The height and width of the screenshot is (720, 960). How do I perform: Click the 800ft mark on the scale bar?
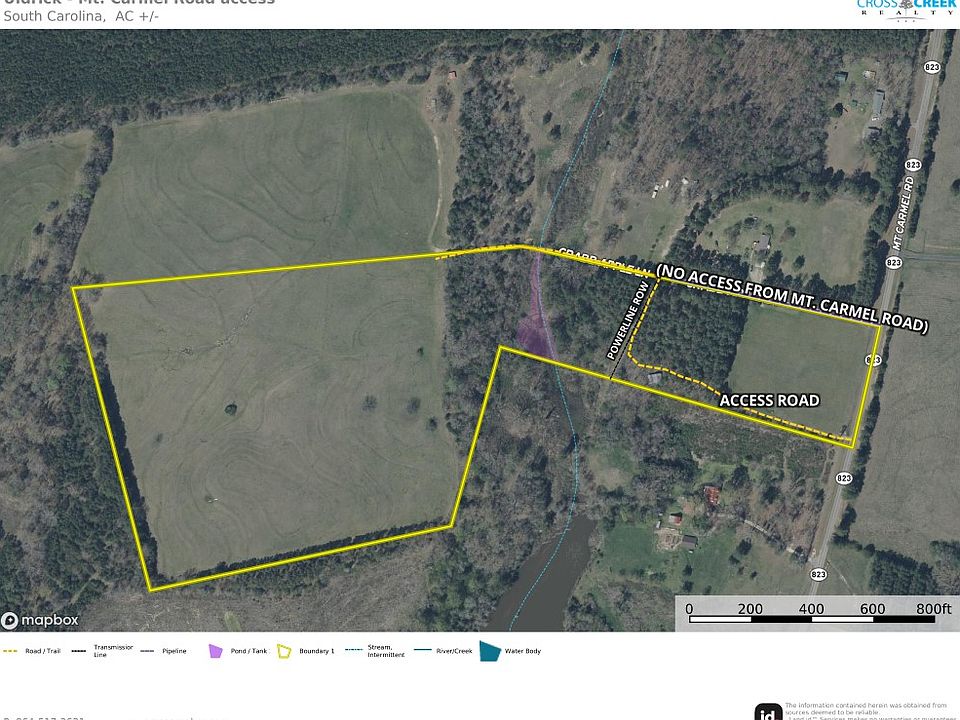tap(934, 609)
